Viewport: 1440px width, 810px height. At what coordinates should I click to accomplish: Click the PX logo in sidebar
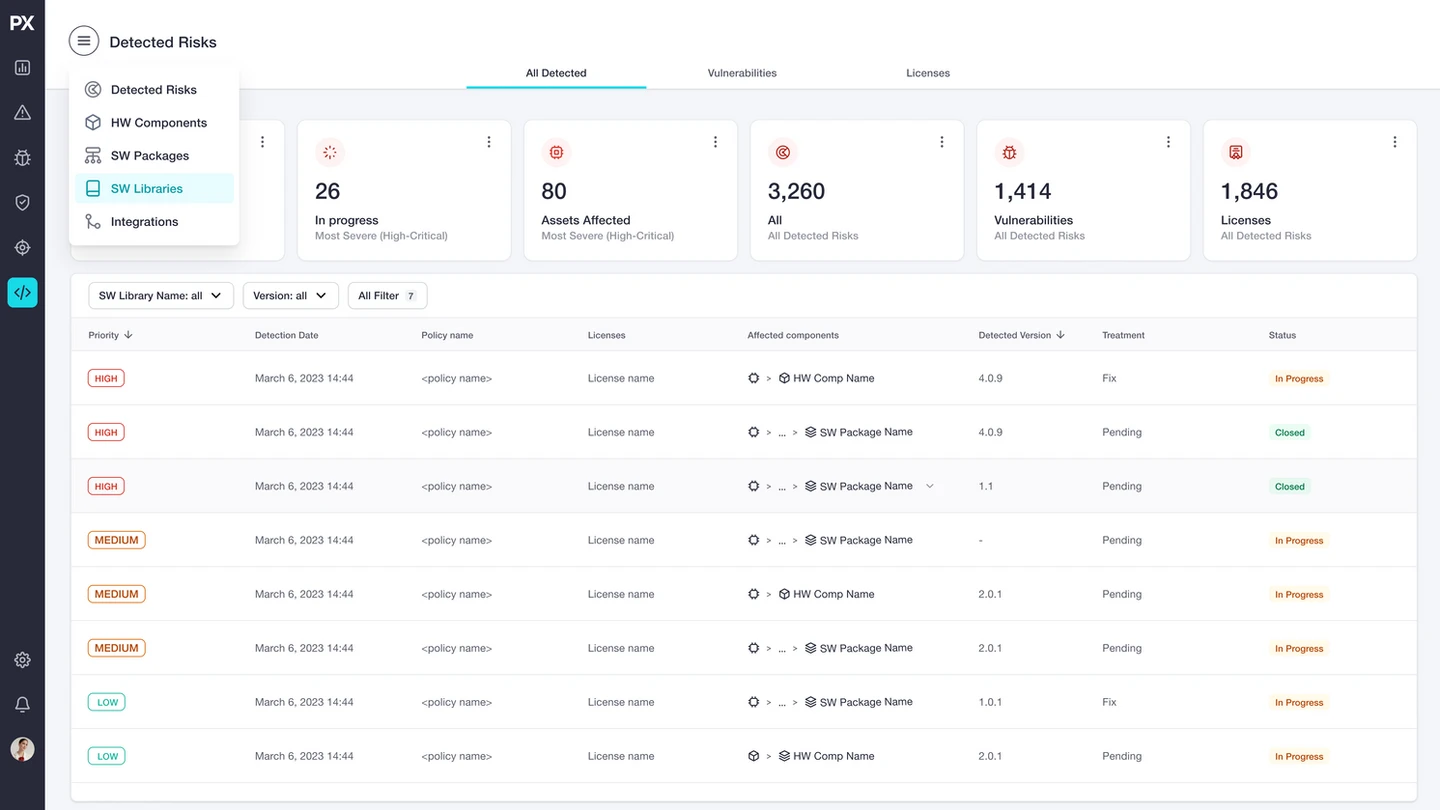coord(22,23)
